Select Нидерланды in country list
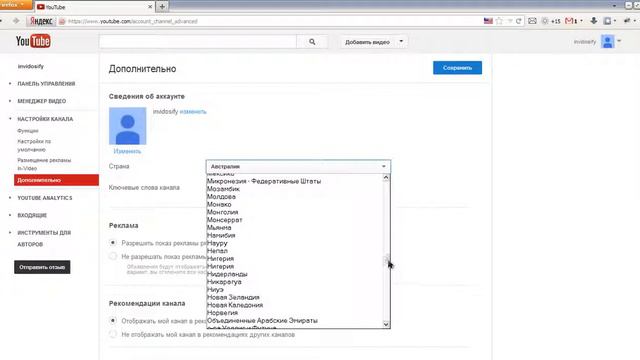 click(296, 274)
